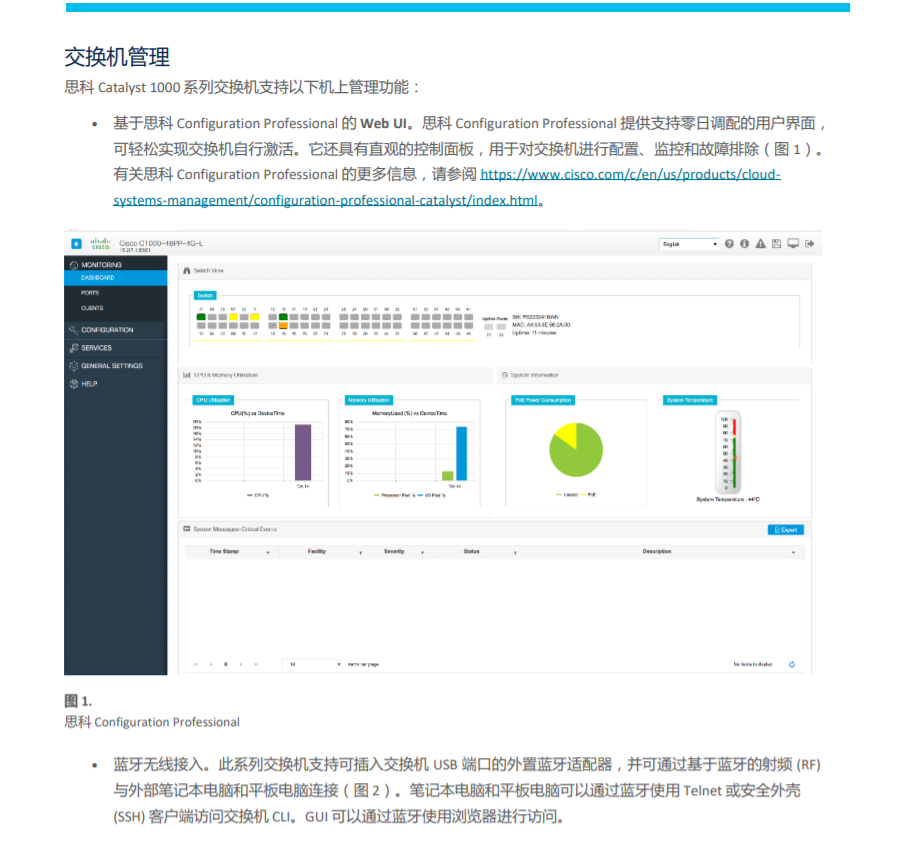913x847 pixels.
Task: Click the 图 1. figure caption
Action: 78,701
